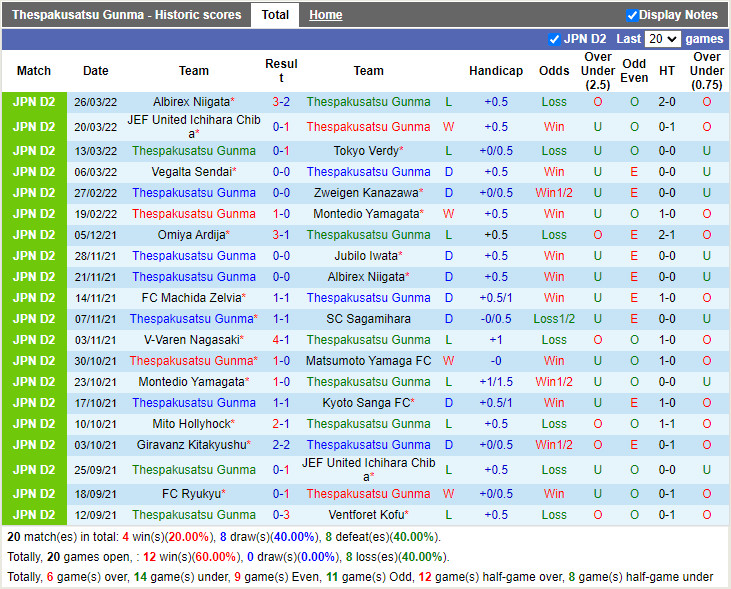Open Vegalta Sendai team link
731x589 pixels.
tap(192, 172)
